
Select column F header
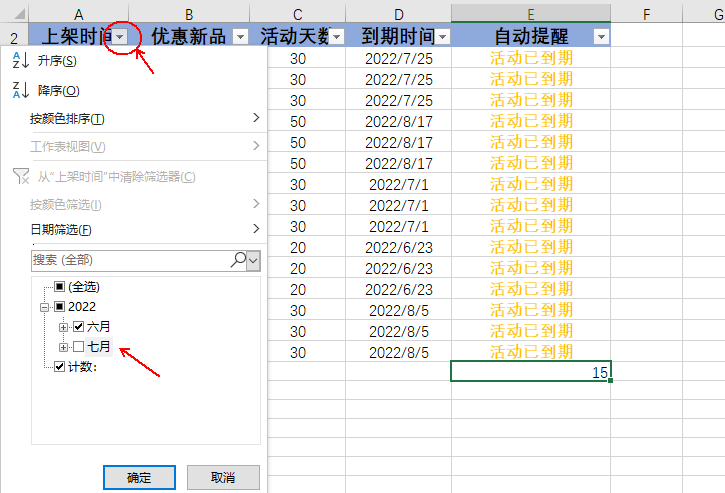[x=646, y=14]
